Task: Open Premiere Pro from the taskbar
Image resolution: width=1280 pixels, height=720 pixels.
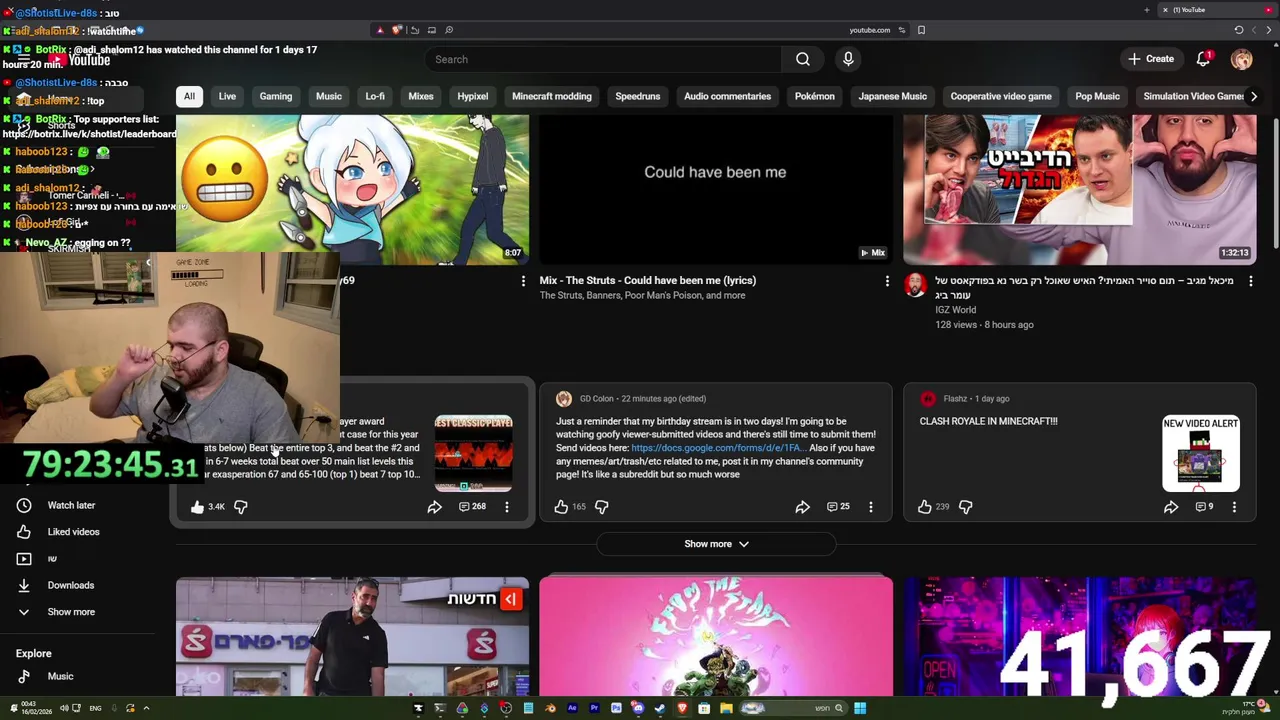Action: tap(594, 708)
